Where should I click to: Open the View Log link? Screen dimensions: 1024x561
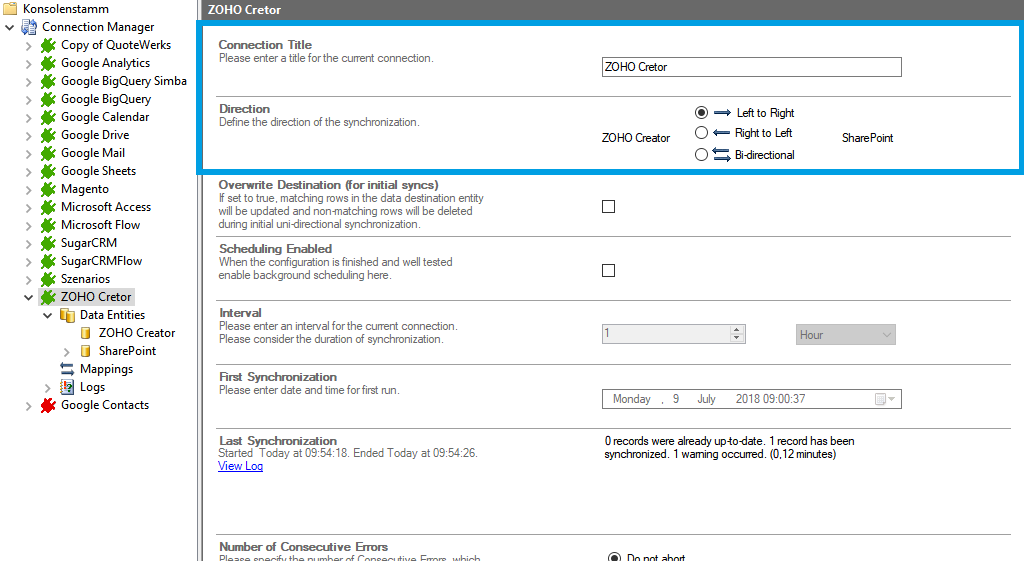pyautogui.click(x=240, y=466)
